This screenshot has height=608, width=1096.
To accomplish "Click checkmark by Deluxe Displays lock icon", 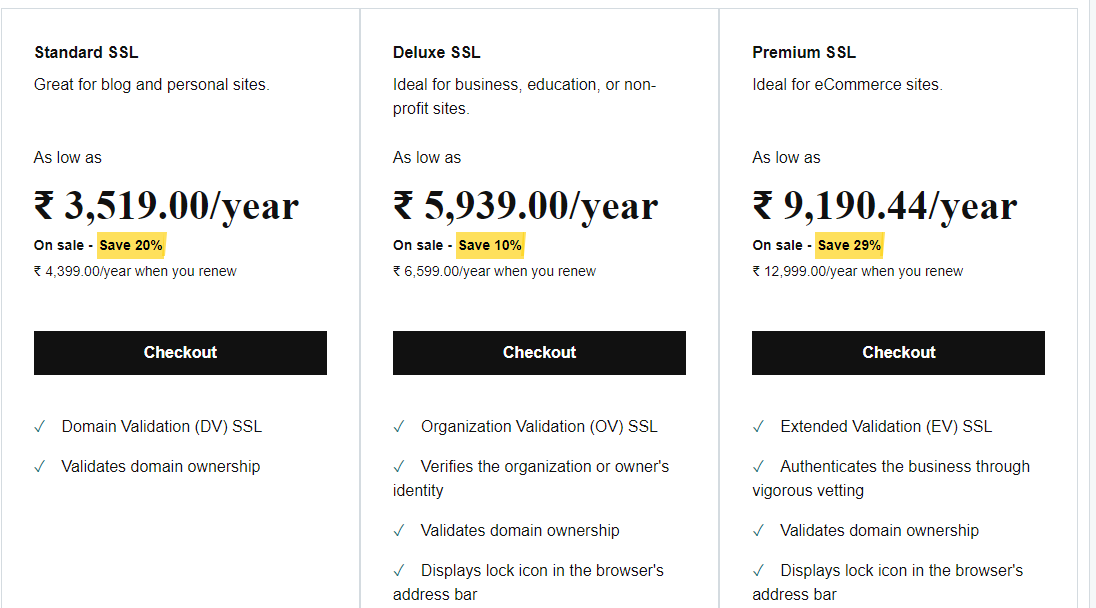I will pos(399,571).
